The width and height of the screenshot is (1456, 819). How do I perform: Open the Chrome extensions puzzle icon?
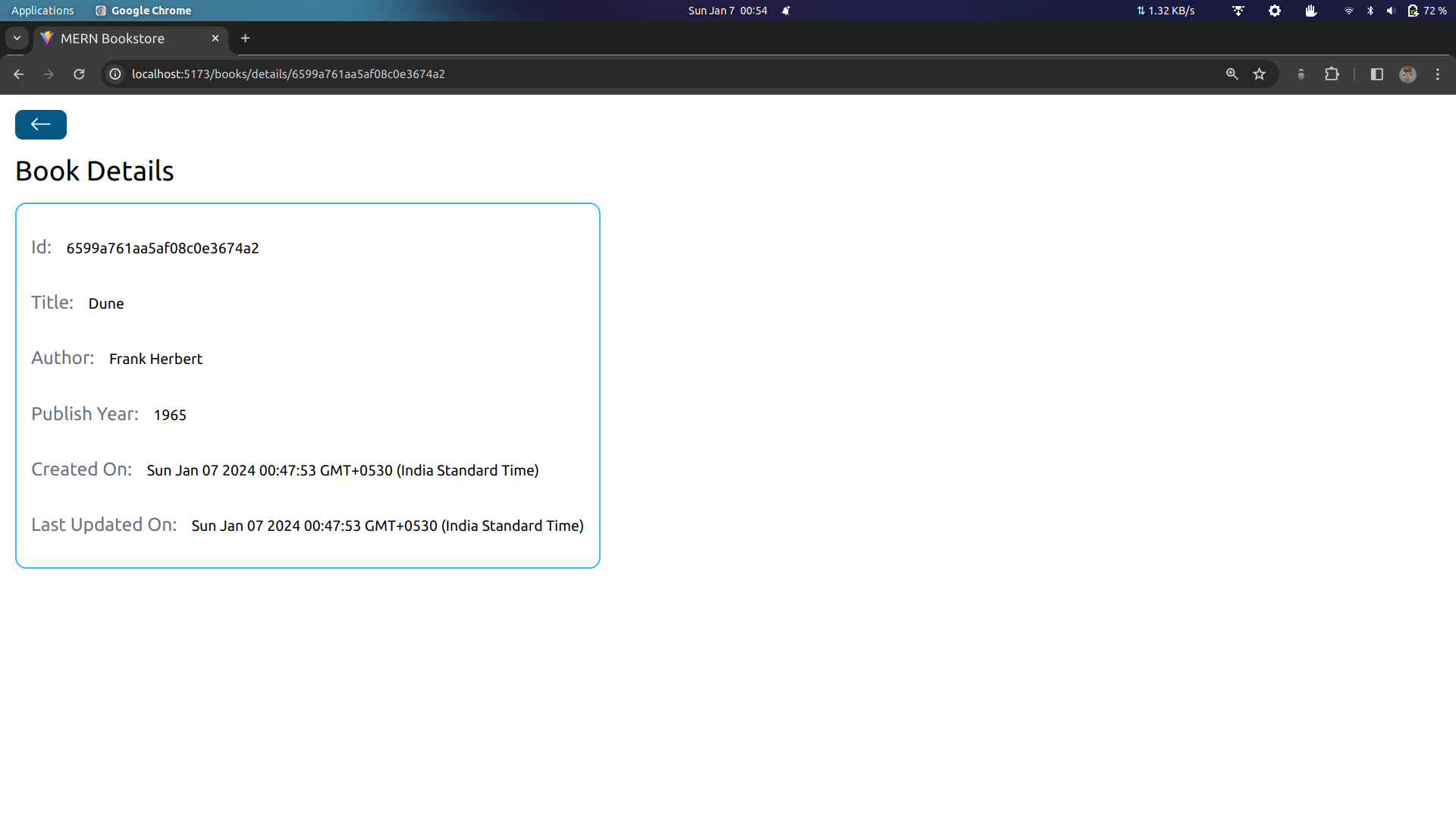click(x=1332, y=74)
